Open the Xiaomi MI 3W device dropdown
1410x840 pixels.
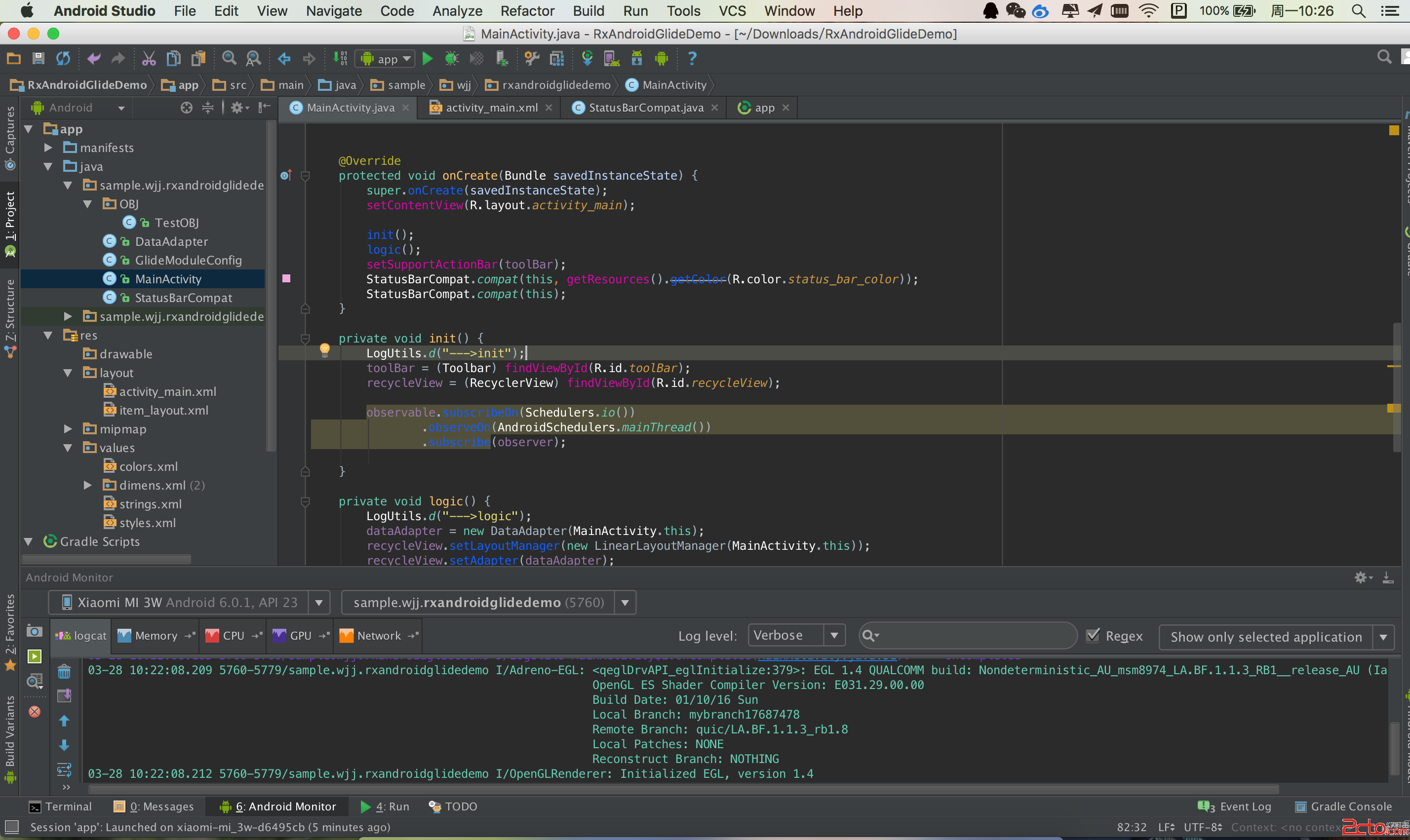318,603
